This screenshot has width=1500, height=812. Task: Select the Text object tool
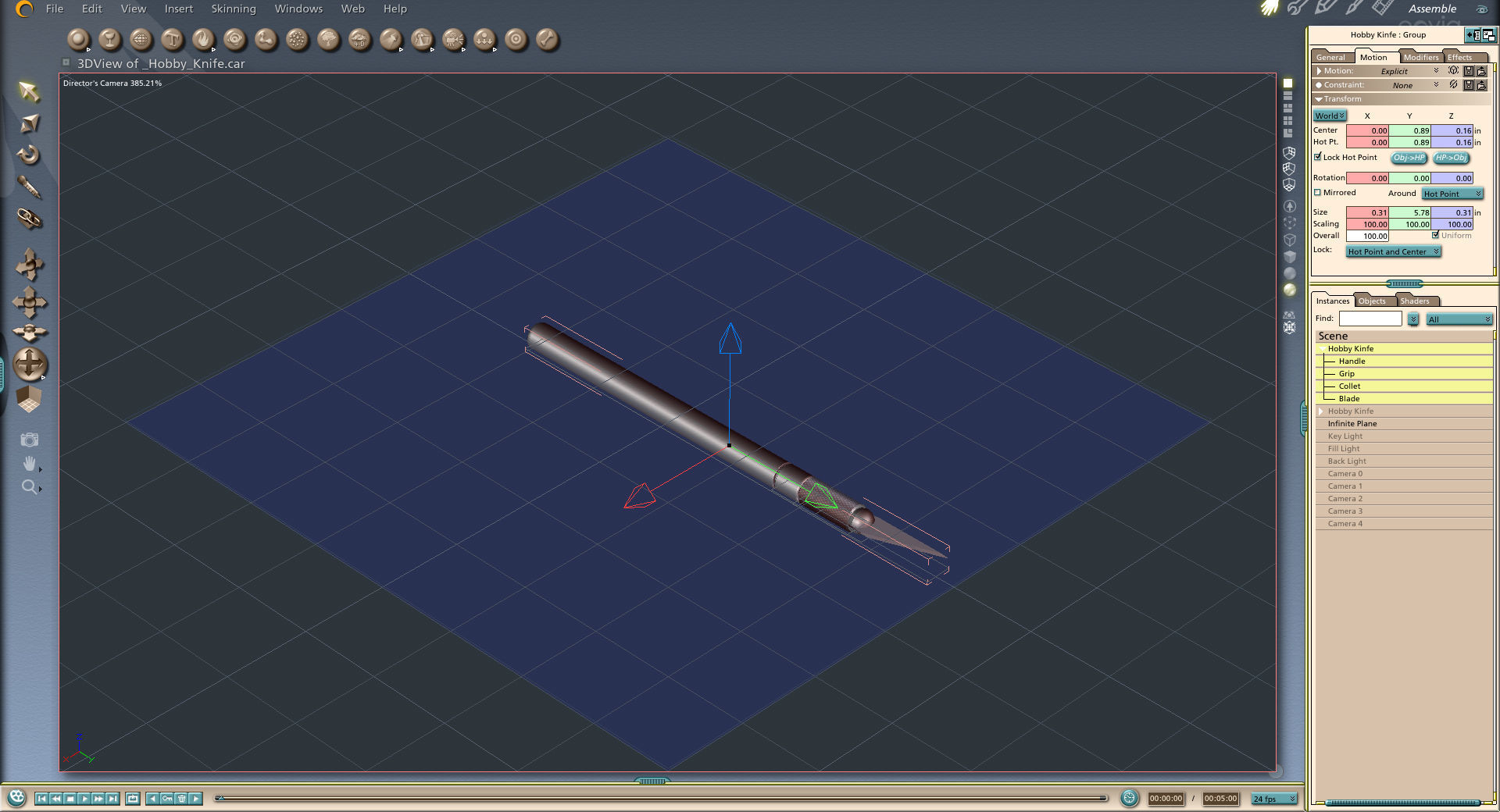coord(172,39)
